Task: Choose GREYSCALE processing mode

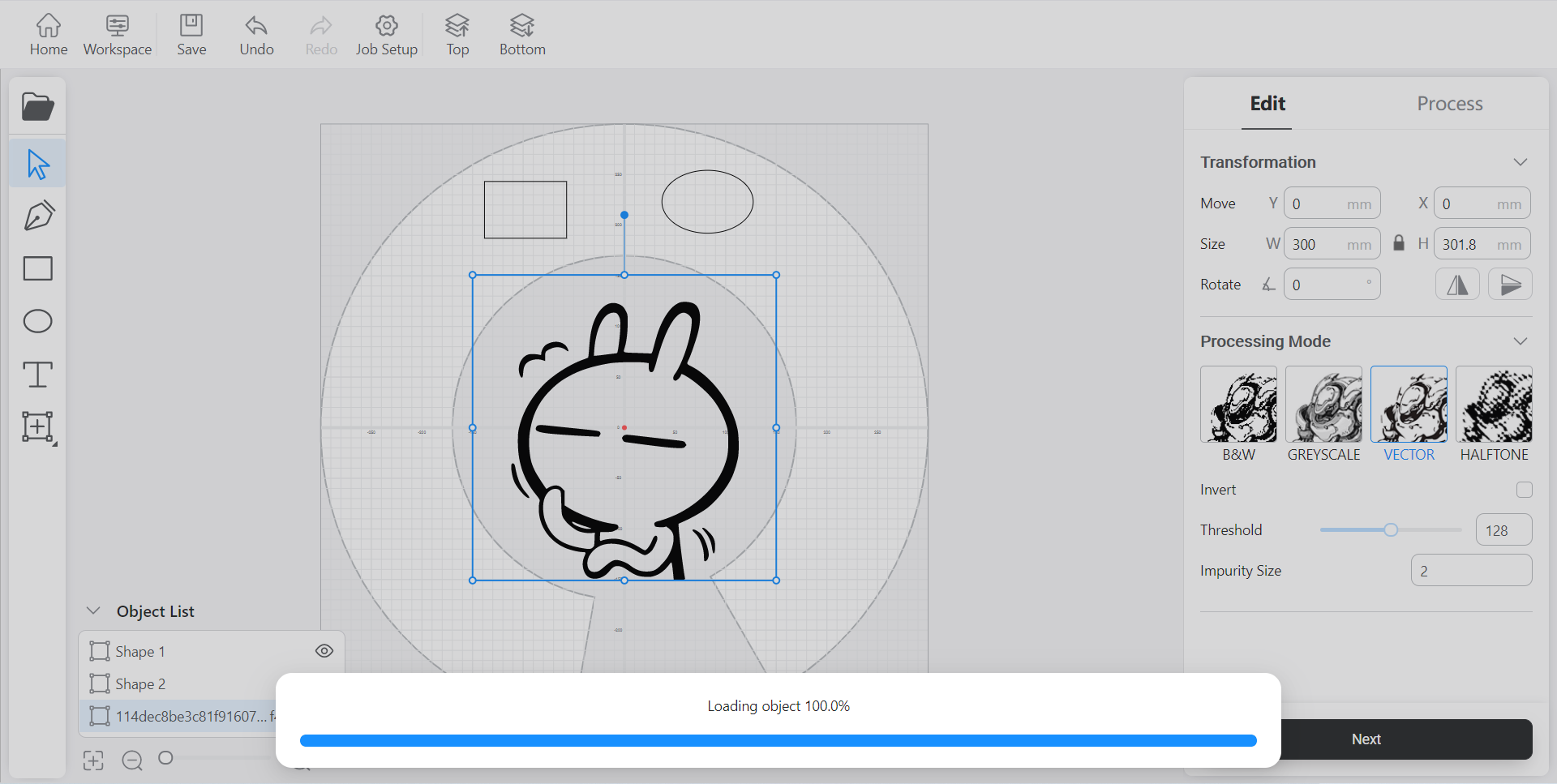Action: (x=1323, y=414)
